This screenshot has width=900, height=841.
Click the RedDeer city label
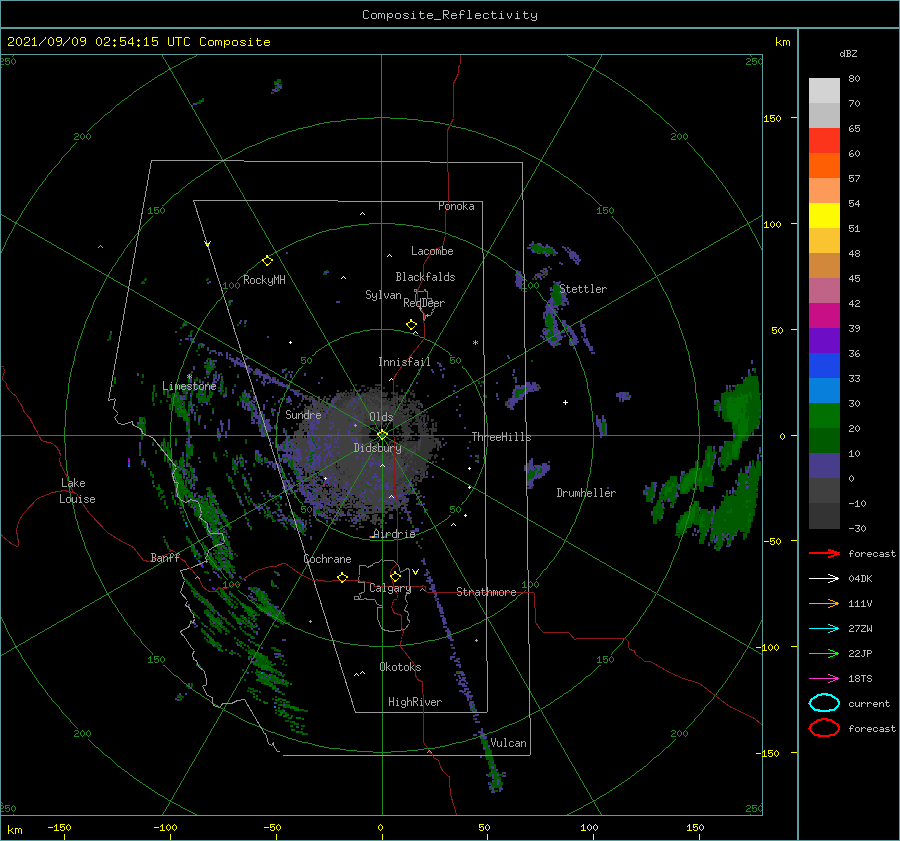424,303
